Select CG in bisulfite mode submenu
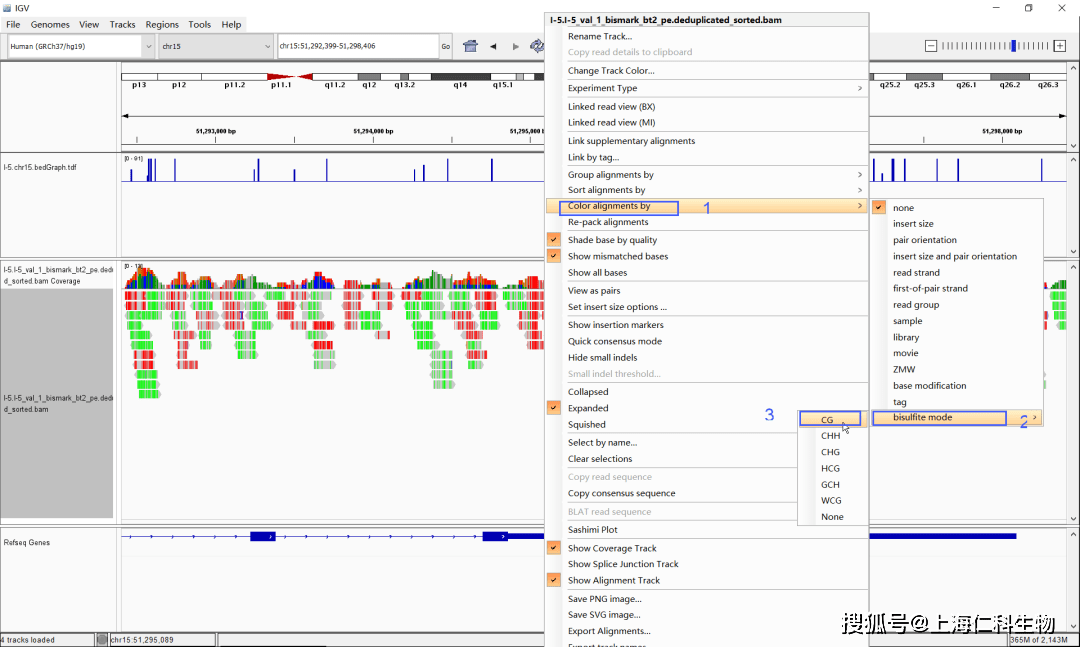The image size is (1080, 647). [828, 420]
